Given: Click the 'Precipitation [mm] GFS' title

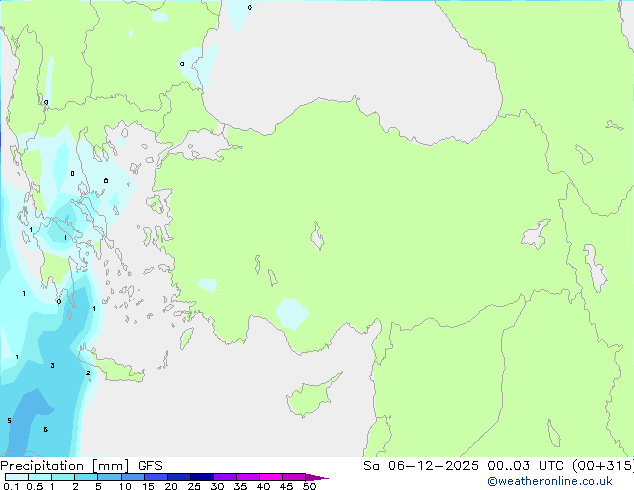Looking at the screenshot, I should [x=81, y=466].
